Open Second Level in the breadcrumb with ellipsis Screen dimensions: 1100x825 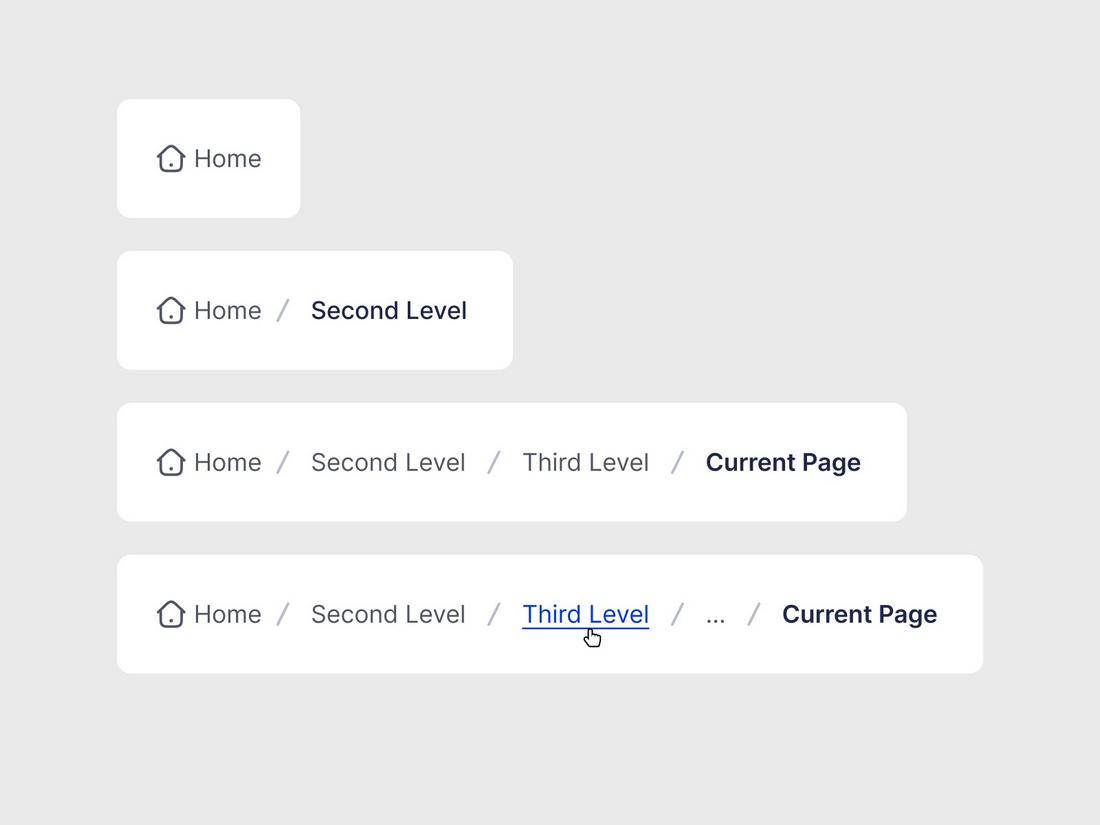388,614
